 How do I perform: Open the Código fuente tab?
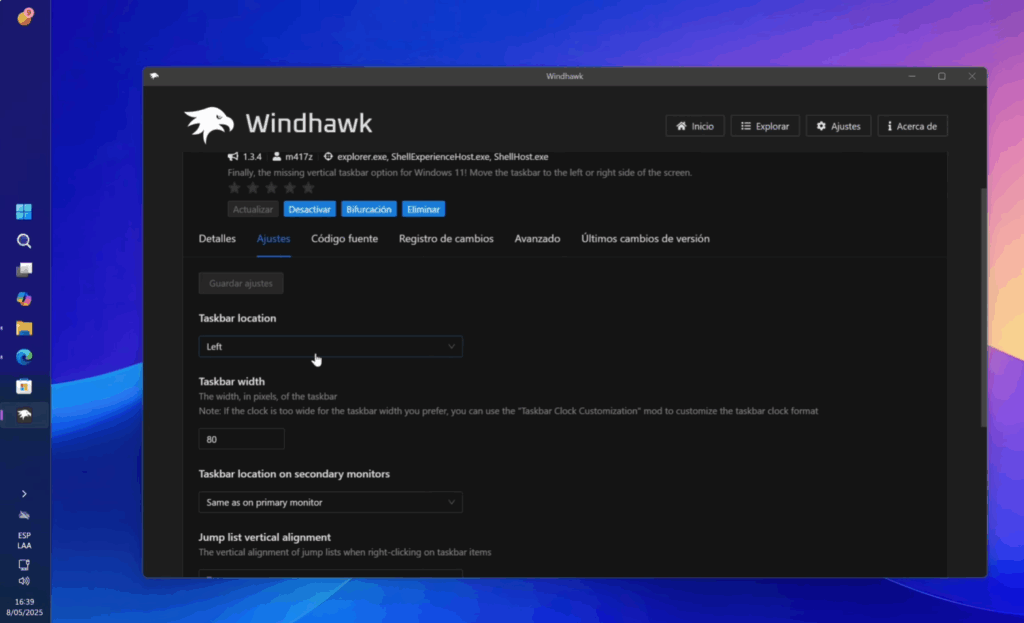tap(344, 238)
